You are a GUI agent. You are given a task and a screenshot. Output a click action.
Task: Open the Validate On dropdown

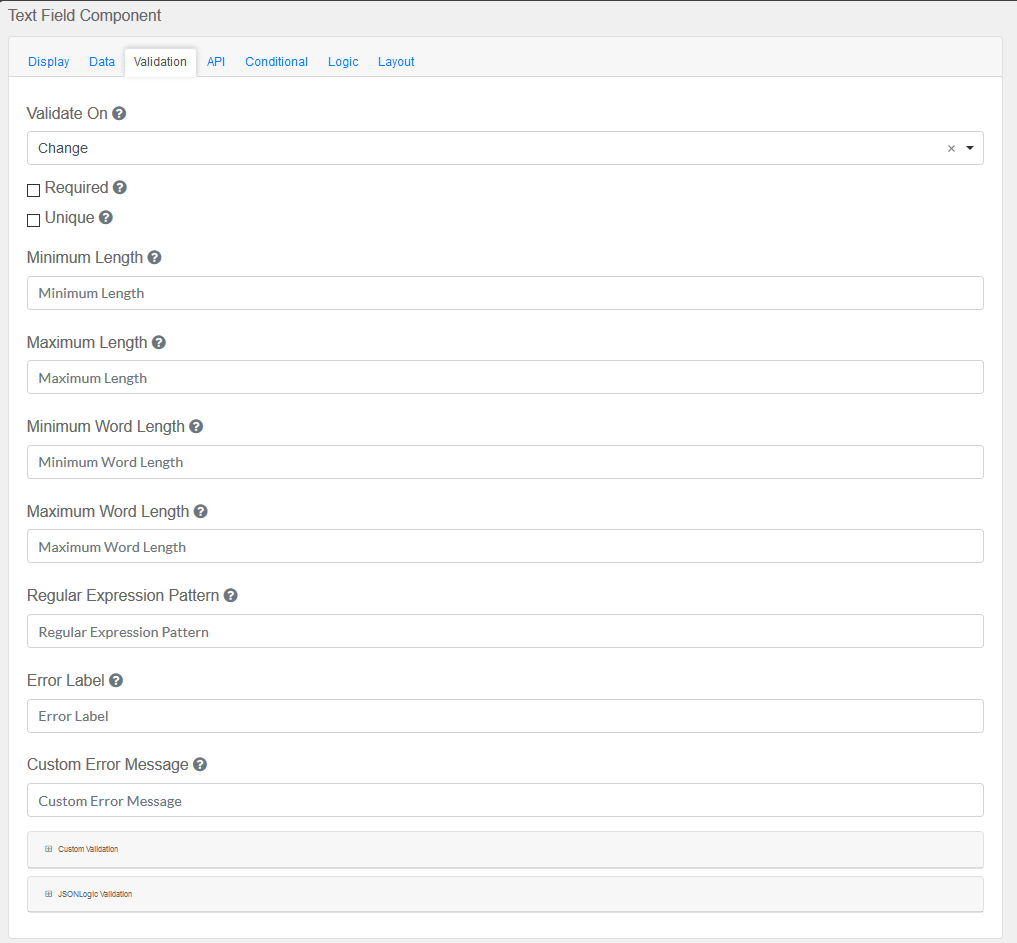pyautogui.click(x=970, y=148)
